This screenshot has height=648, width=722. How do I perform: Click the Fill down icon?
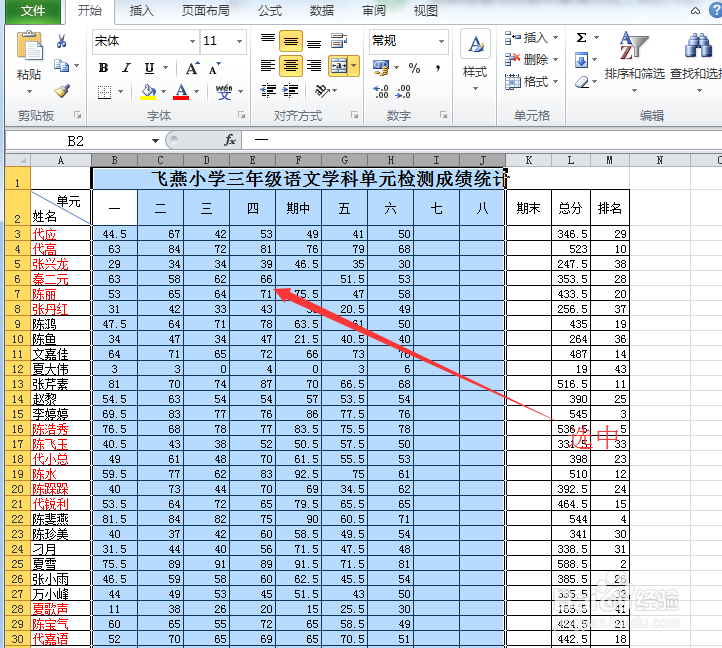point(582,60)
